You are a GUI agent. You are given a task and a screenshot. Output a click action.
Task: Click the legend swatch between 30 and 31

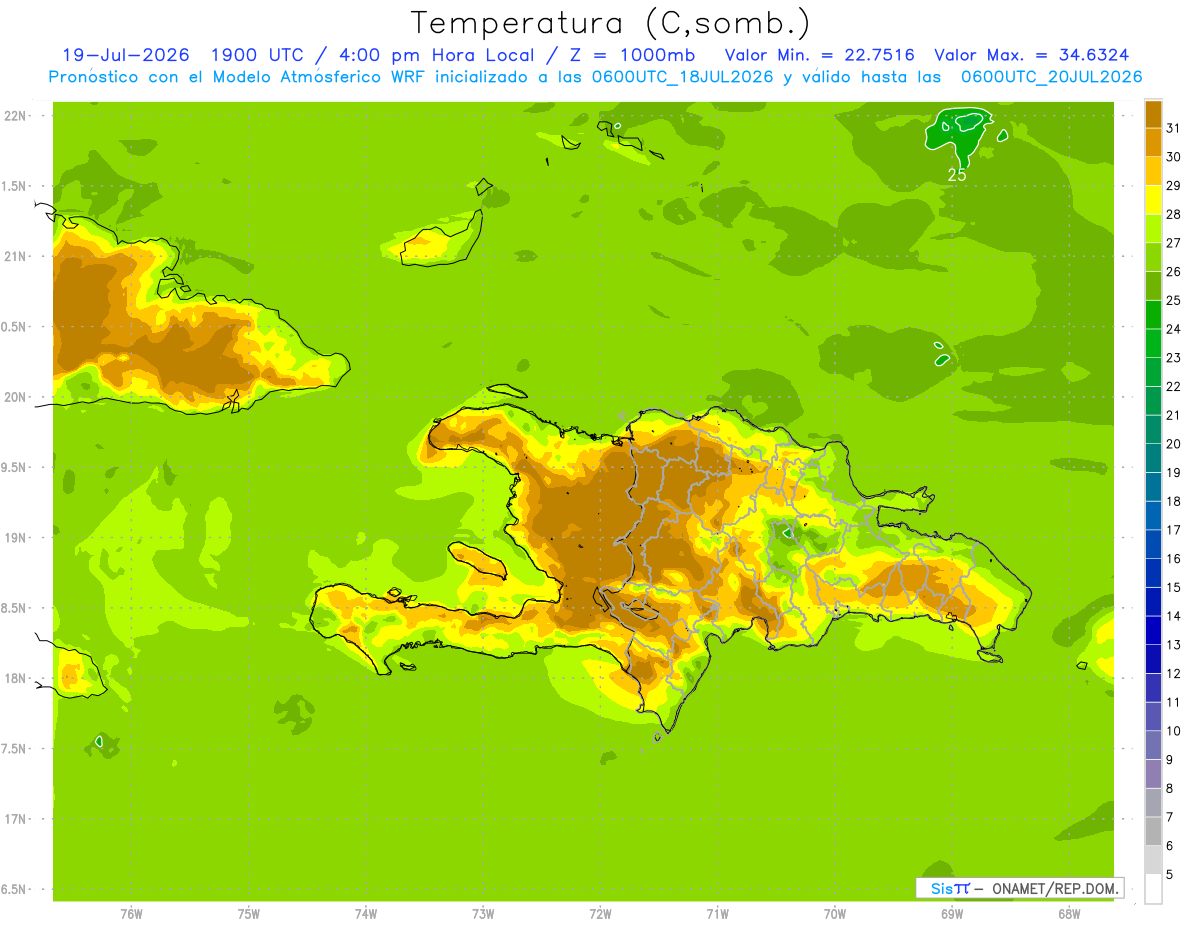1153,142
